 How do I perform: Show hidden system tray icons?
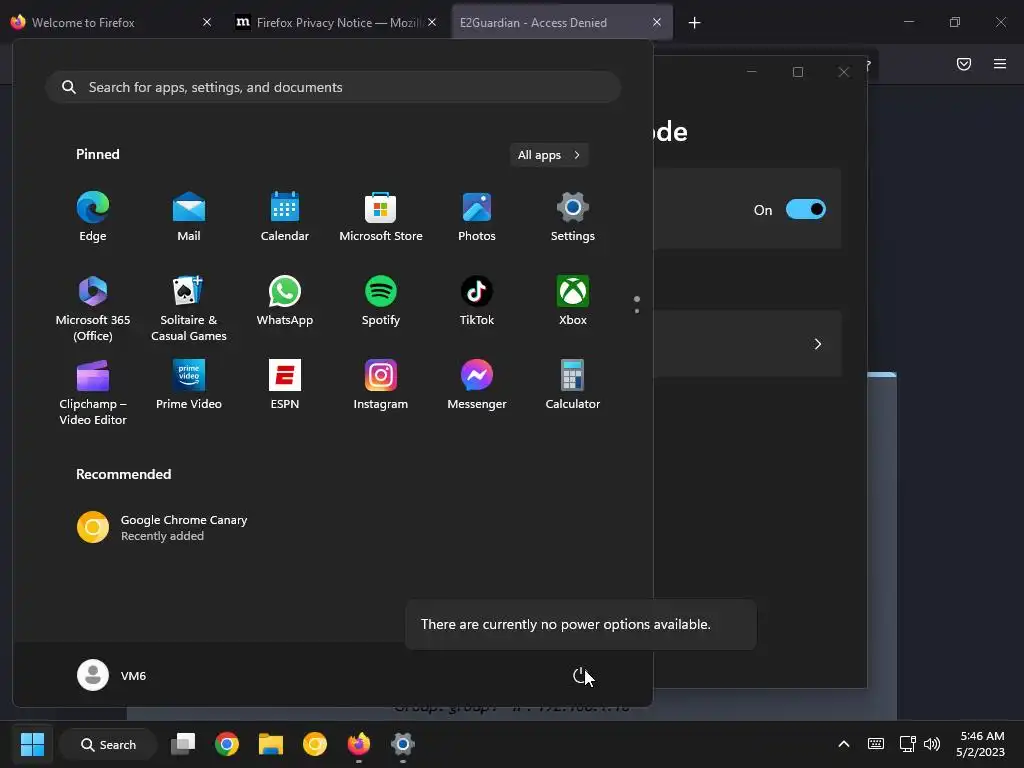[844, 744]
